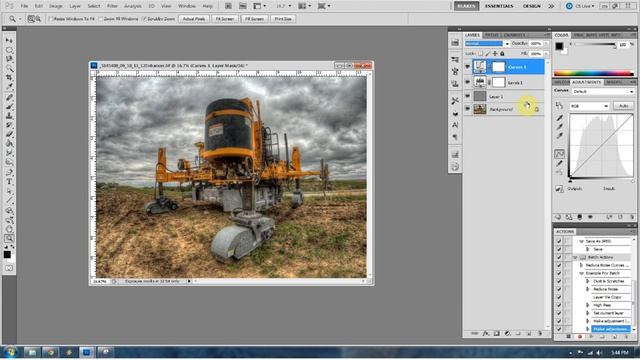Open the Fill value dropdown arrow
The height and width of the screenshot is (360, 640).
click(546, 53)
